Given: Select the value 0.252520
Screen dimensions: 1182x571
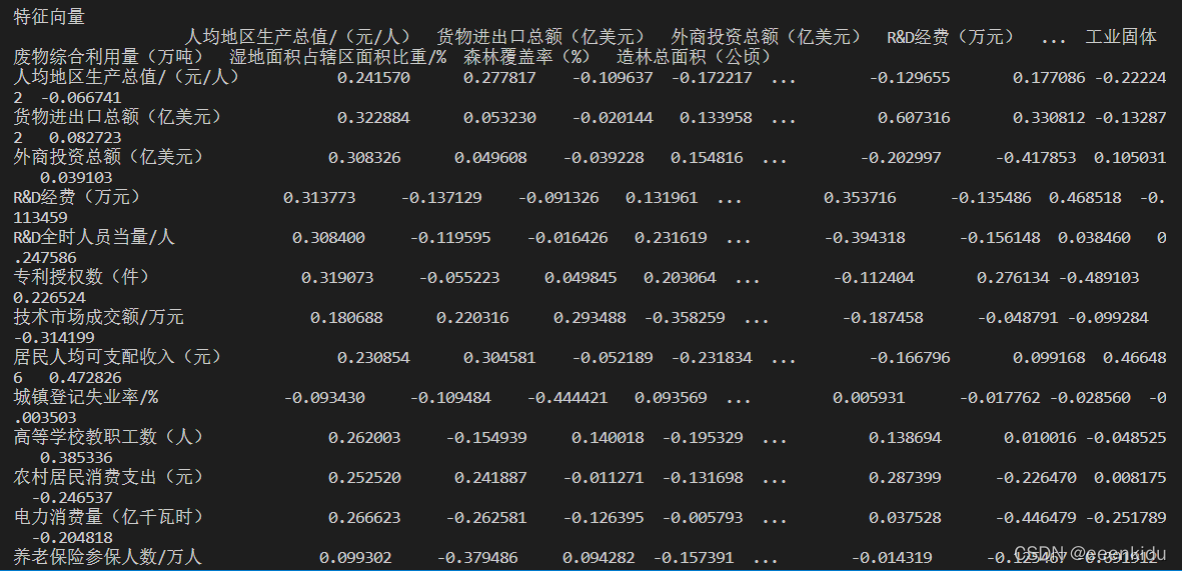Looking at the screenshot, I should (365, 477).
